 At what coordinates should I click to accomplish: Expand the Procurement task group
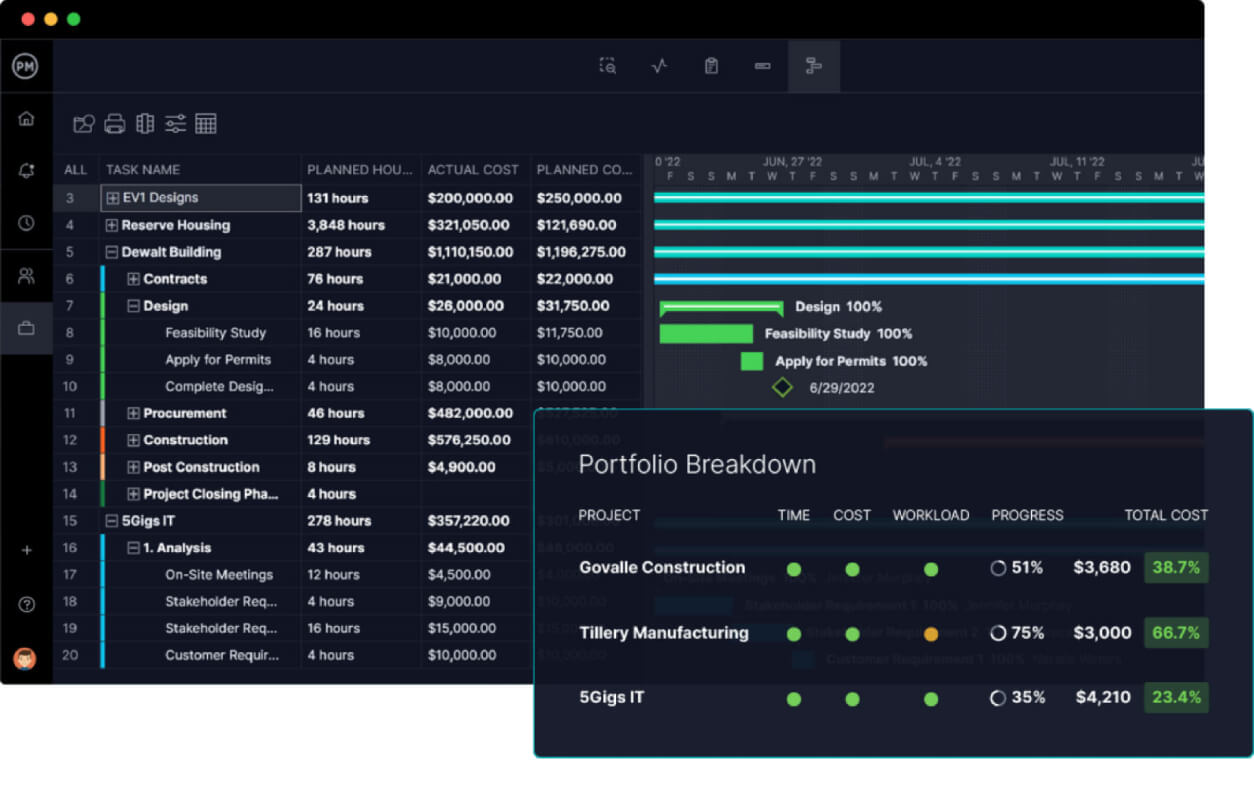(x=134, y=413)
